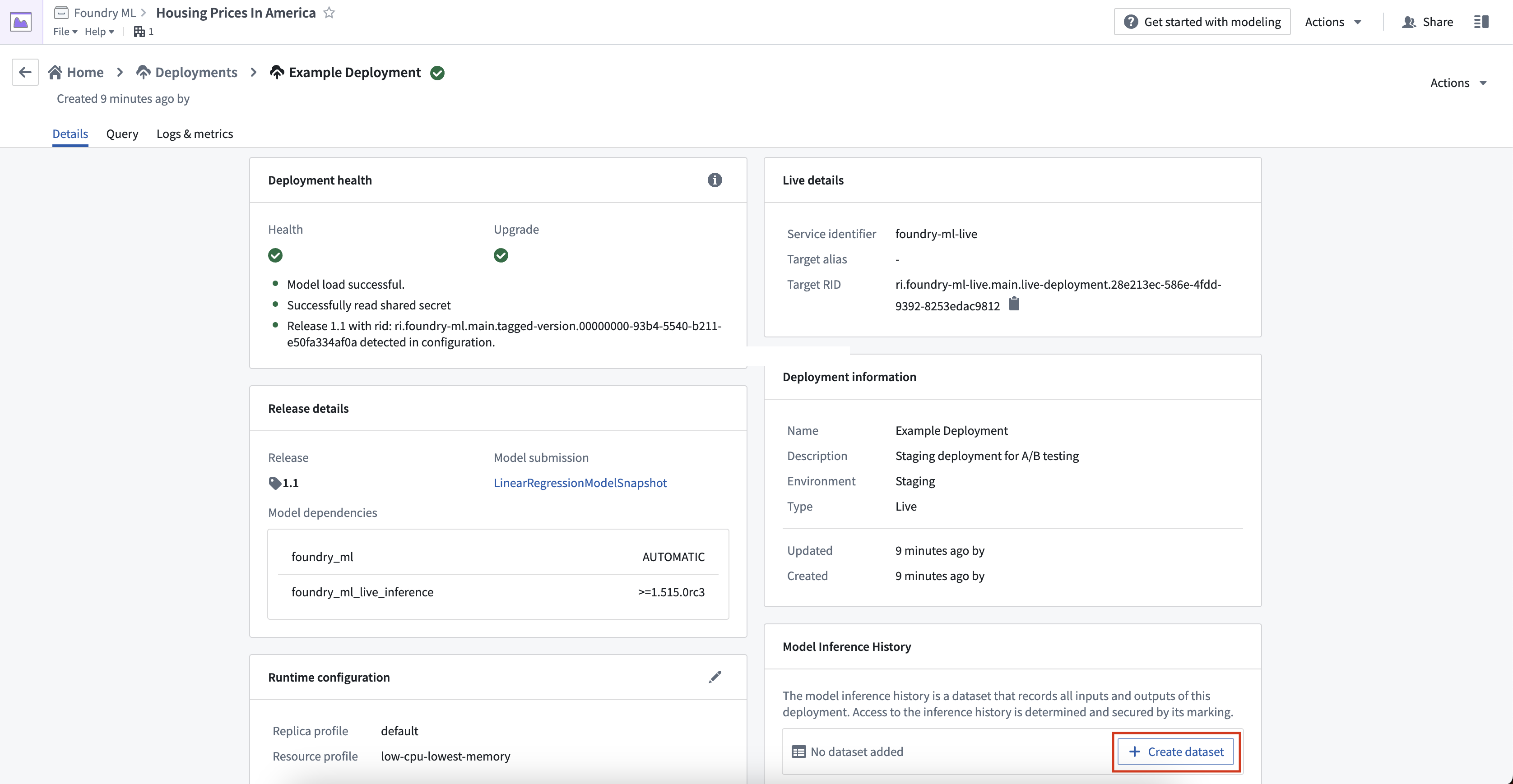Click the low-cpu-lowest-memory resource profile value
Image resolution: width=1513 pixels, height=784 pixels.
(445, 756)
